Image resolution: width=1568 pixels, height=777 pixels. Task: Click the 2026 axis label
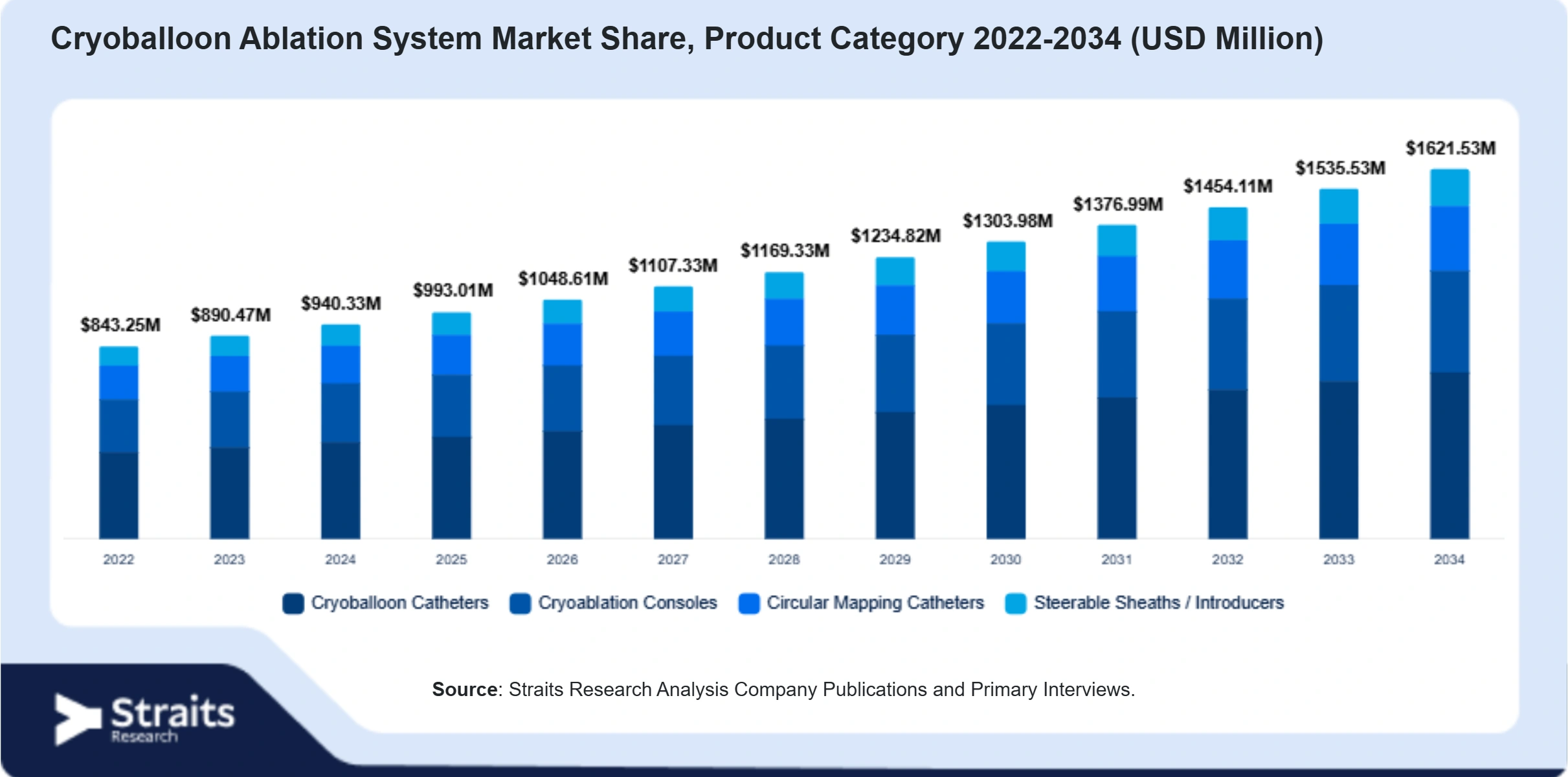pyautogui.click(x=562, y=559)
